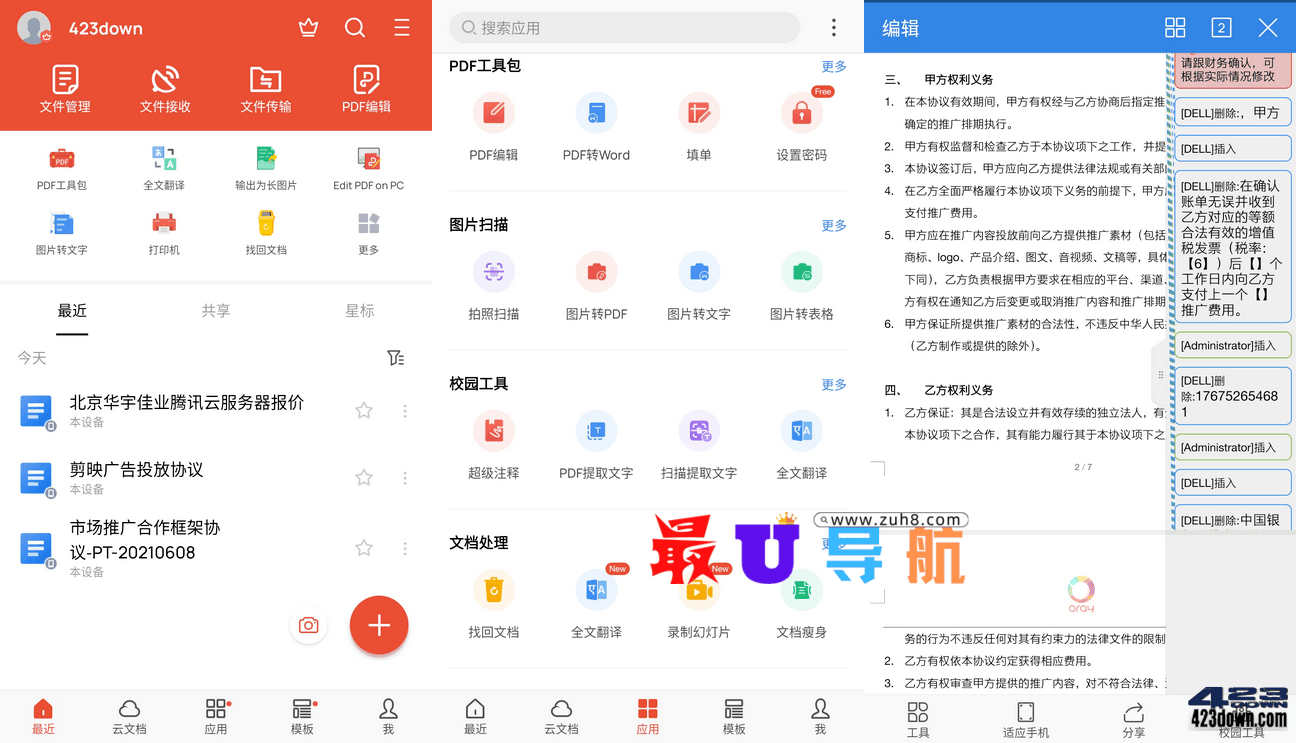Select the [DELL]删除:，甲方 revision comment

tap(1231, 113)
